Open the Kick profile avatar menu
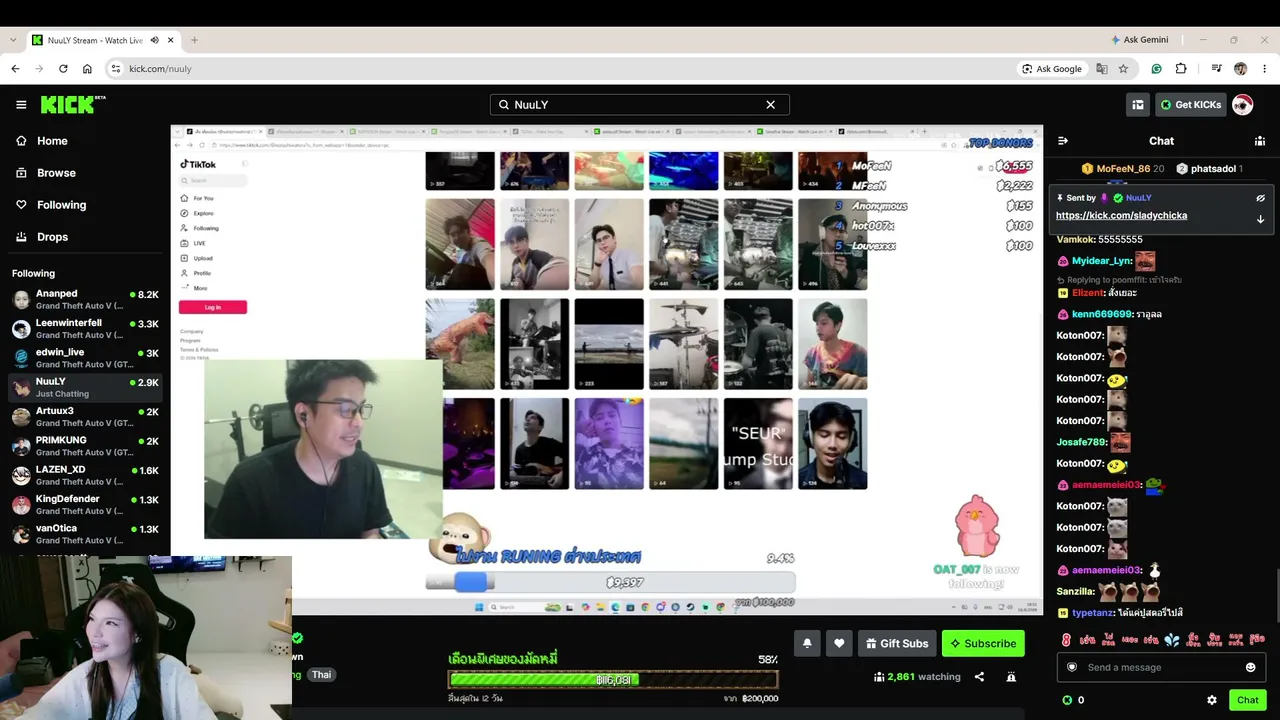 click(1242, 105)
